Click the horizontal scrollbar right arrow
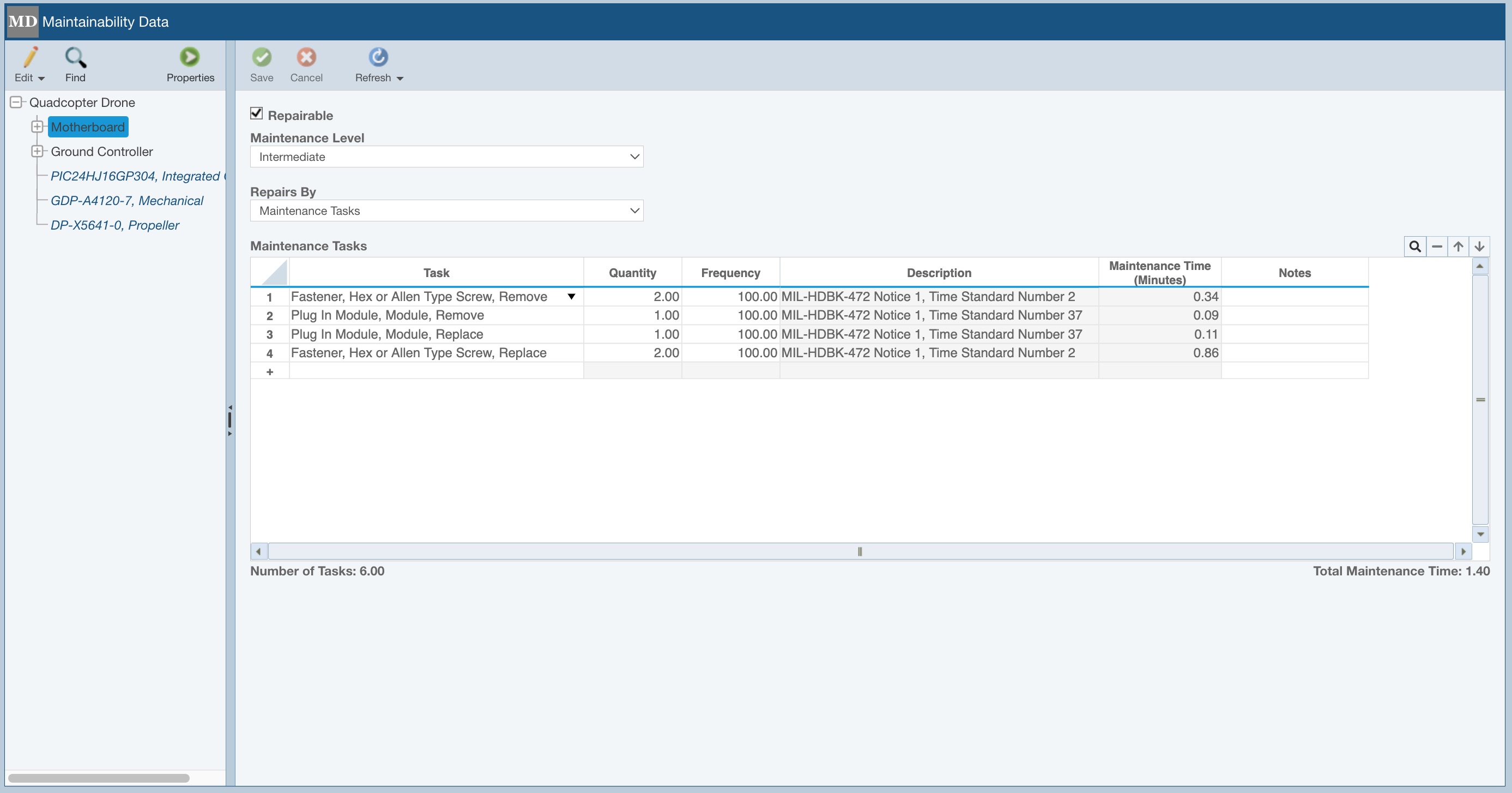The height and width of the screenshot is (793, 1512). [x=1463, y=551]
